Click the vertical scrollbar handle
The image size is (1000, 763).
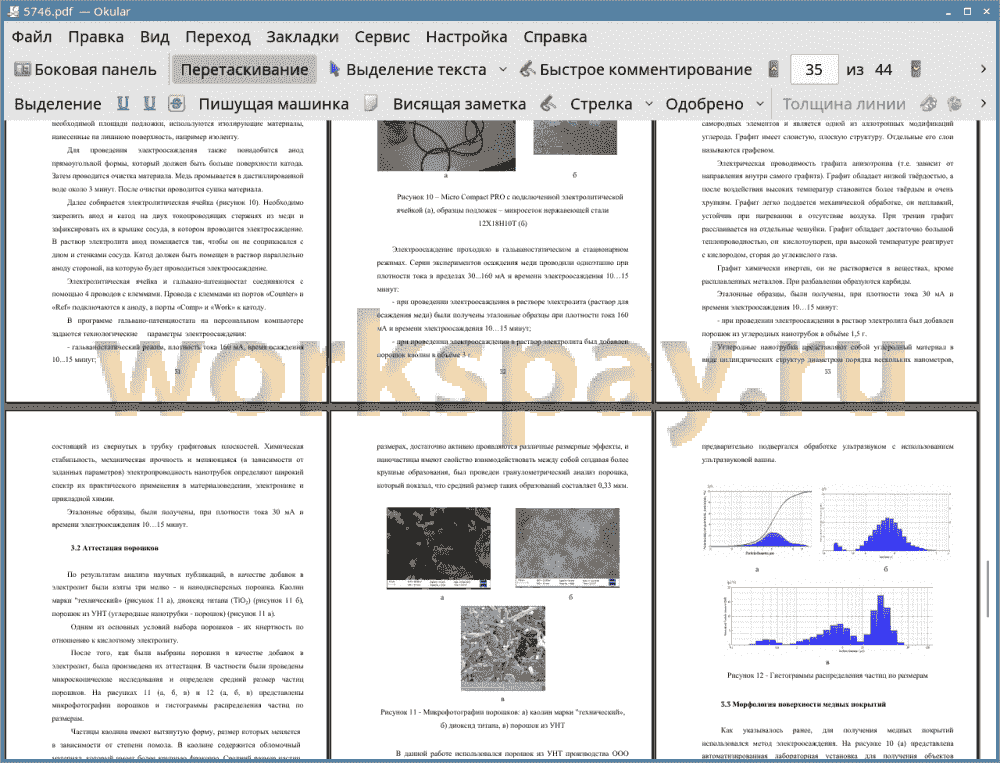coord(989,589)
